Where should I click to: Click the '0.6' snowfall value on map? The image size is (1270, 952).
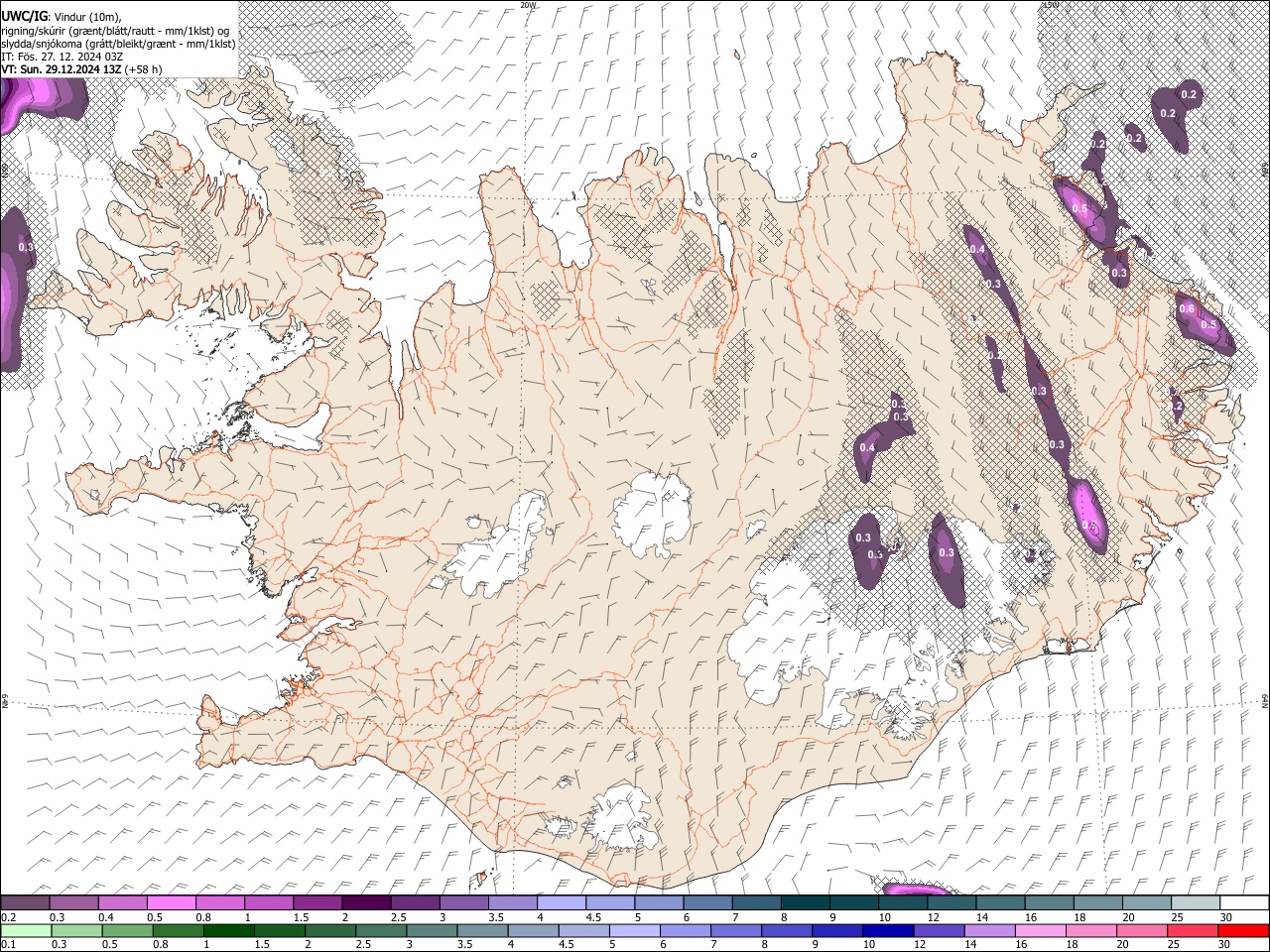click(1187, 309)
